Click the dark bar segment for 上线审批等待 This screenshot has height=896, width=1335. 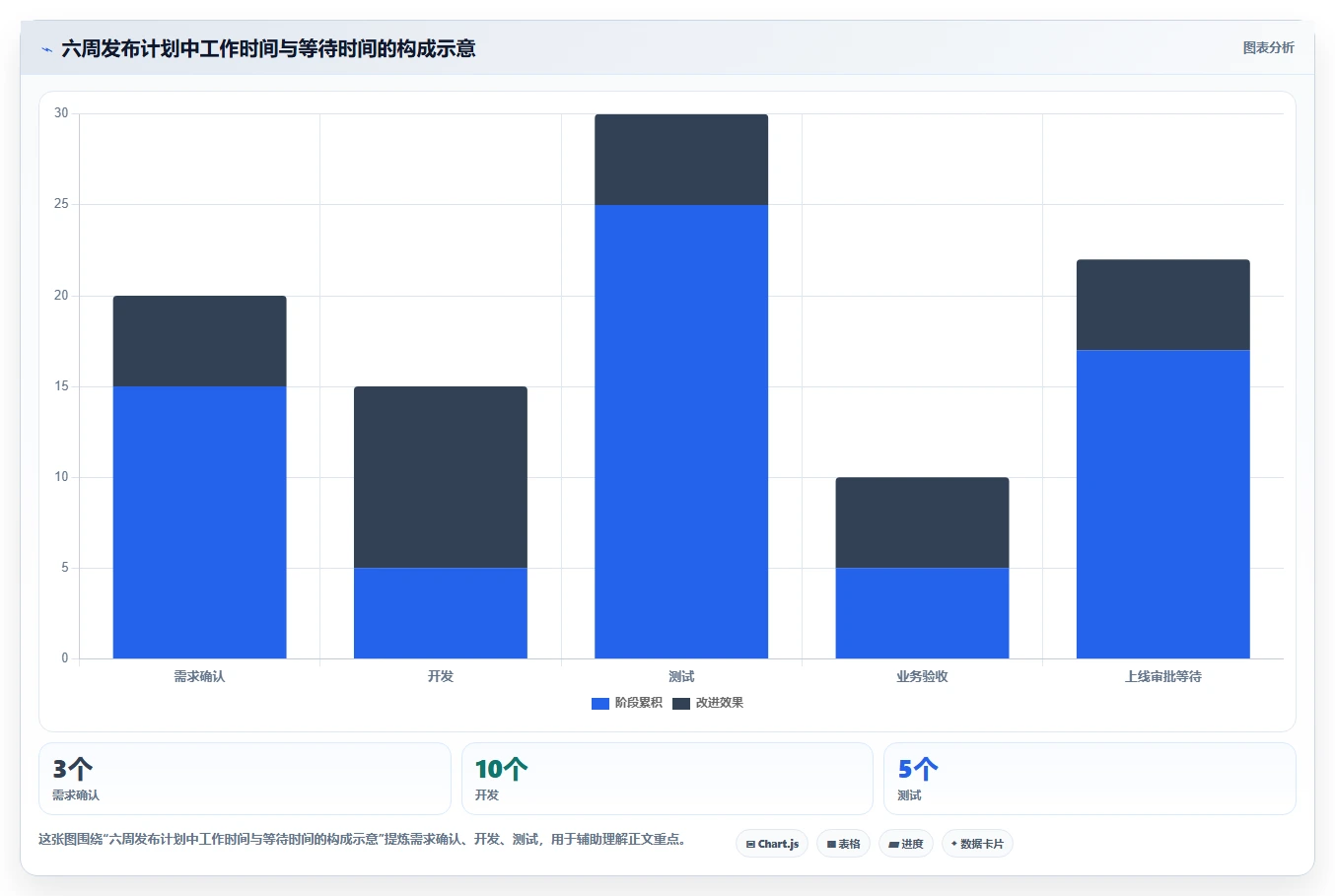click(1163, 305)
